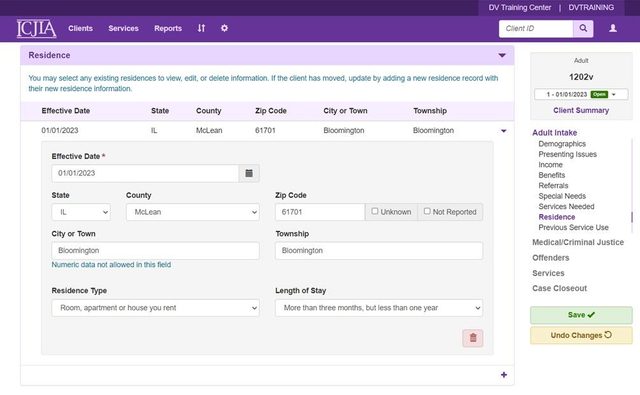The width and height of the screenshot is (640, 395).
Task: Open the Client Summary link
Action: 581,111
